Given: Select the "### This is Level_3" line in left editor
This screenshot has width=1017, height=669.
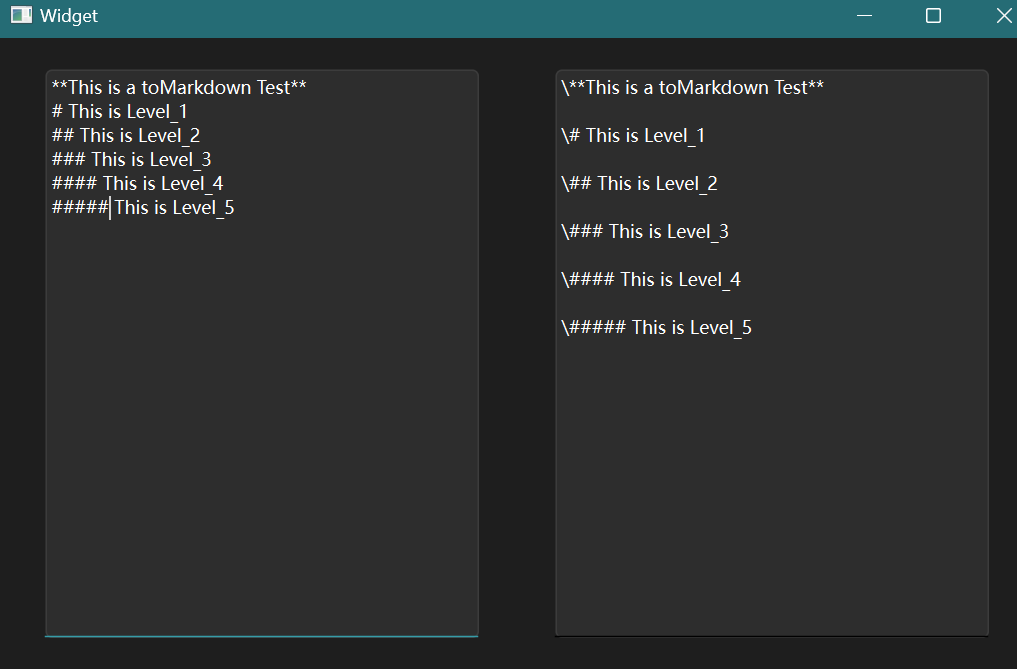Looking at the screenshot, I should [x=132, y=160].
